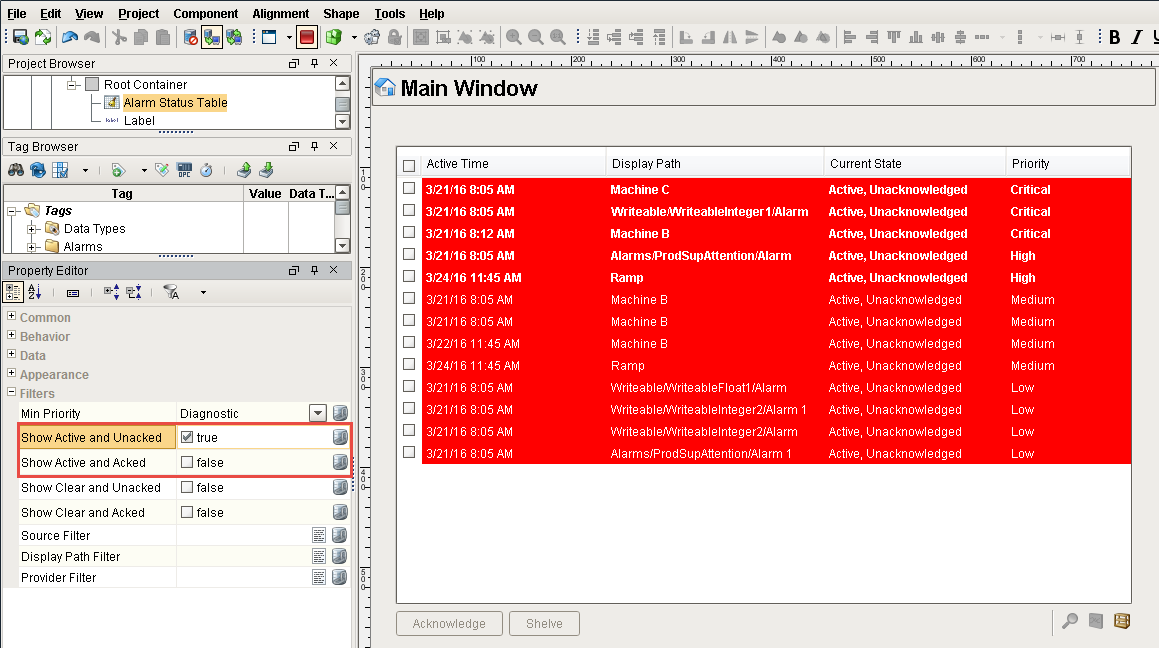Open the Min Priority dropdown

(318, 413)
